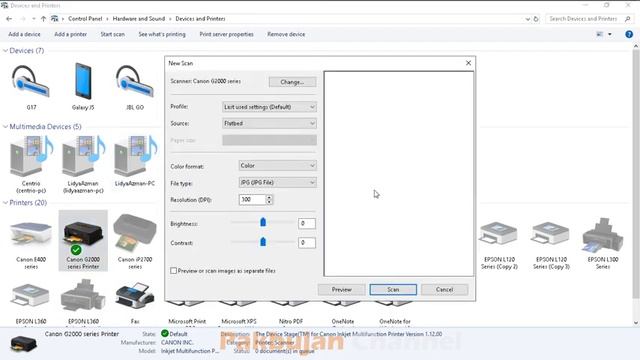Enable Preview or scan images as separate files

point(173,271)
